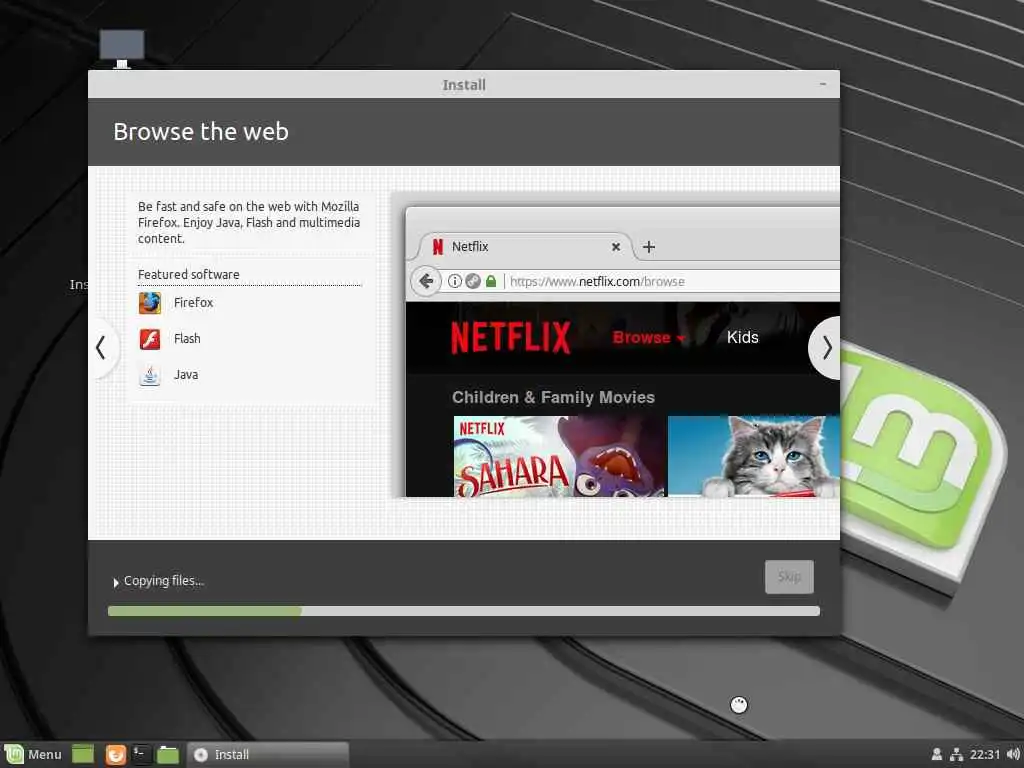
Task: Click the netflix.com URL address bar
Action: (x=671, y=281)
